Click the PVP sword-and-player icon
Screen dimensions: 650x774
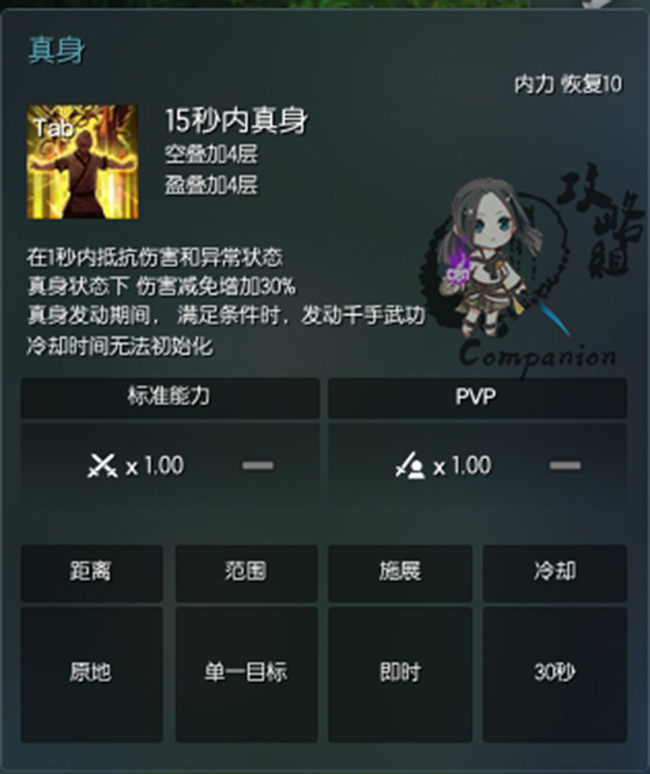point(410,465)
